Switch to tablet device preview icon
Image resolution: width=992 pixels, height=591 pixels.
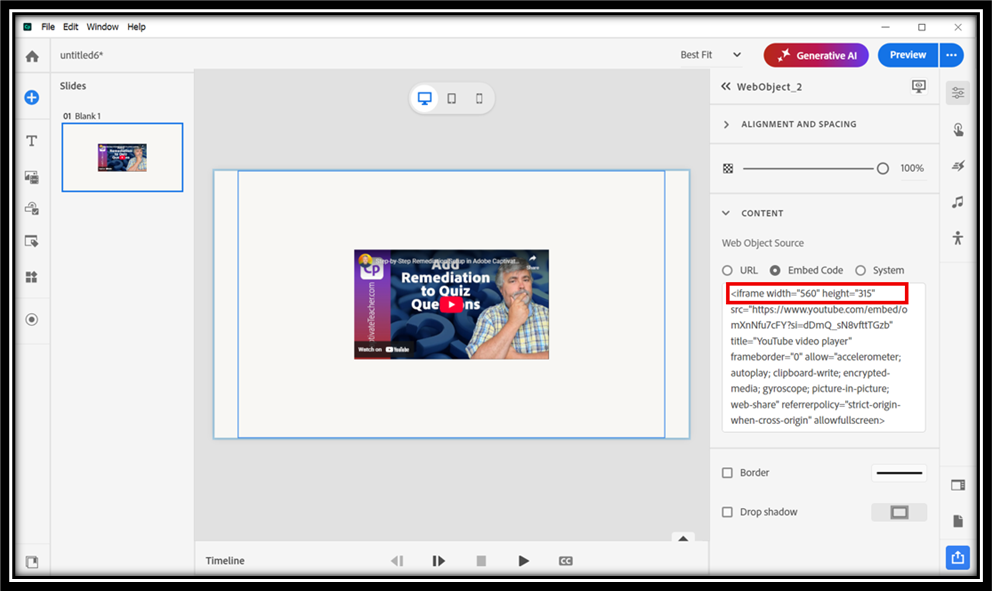(x=452, y=98)
